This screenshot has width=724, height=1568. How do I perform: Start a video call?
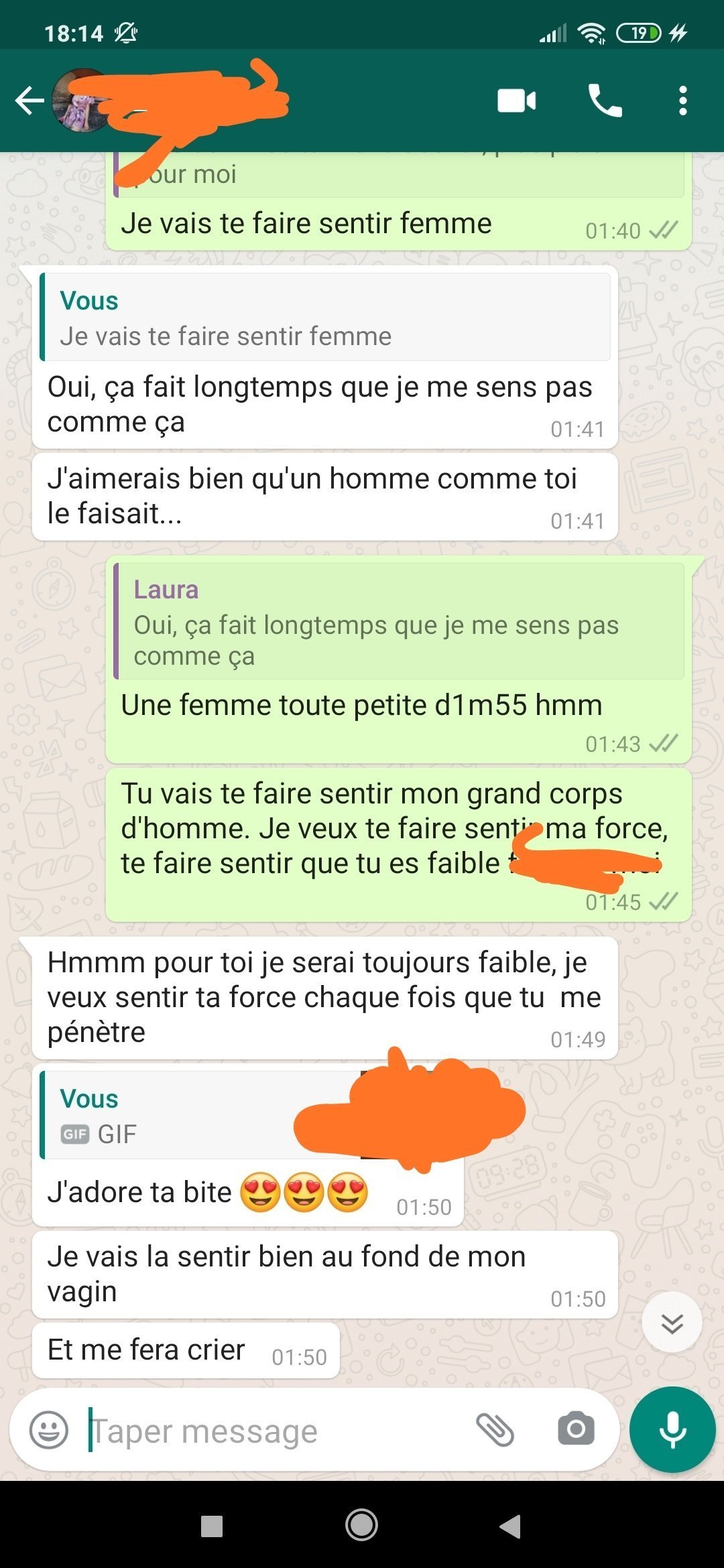click(x=516, y=101)
